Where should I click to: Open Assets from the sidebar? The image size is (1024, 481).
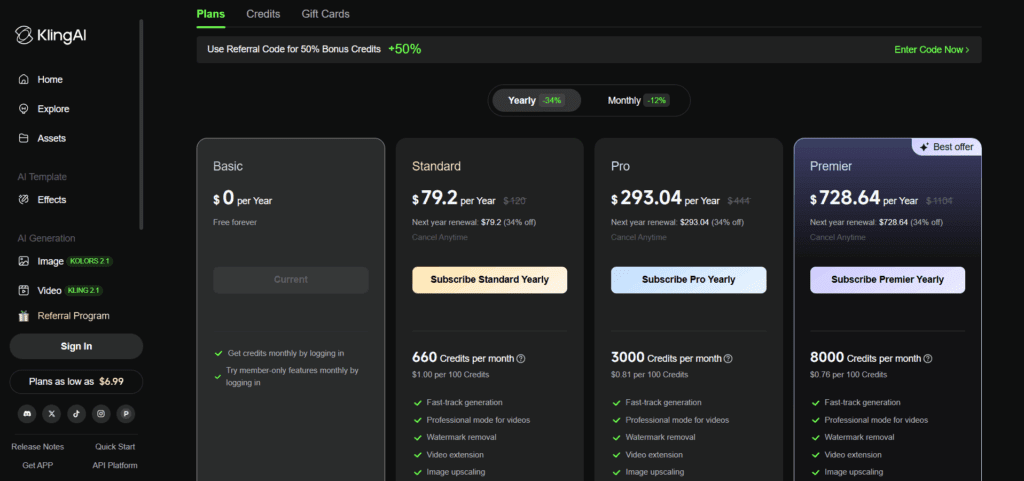coord(42,138)
